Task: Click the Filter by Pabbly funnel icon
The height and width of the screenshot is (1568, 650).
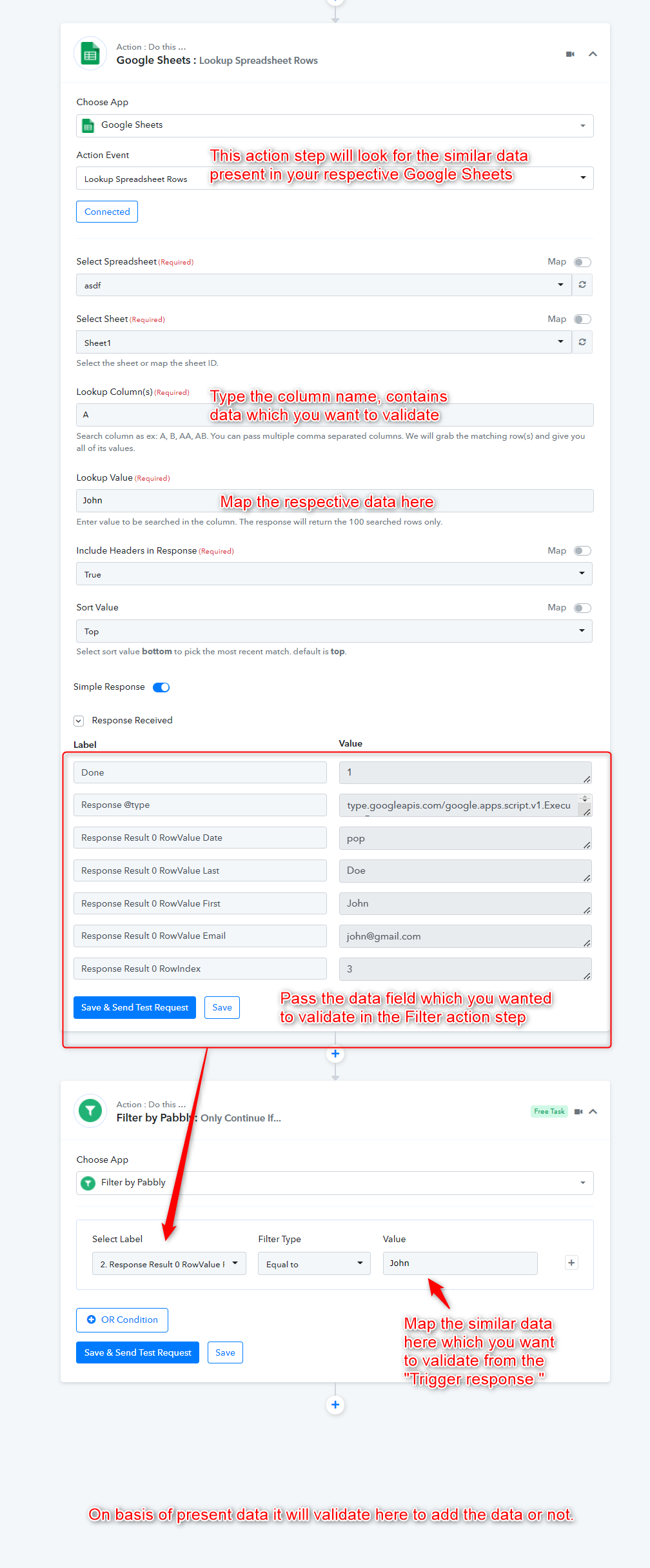Action: tap(90, 1111)
